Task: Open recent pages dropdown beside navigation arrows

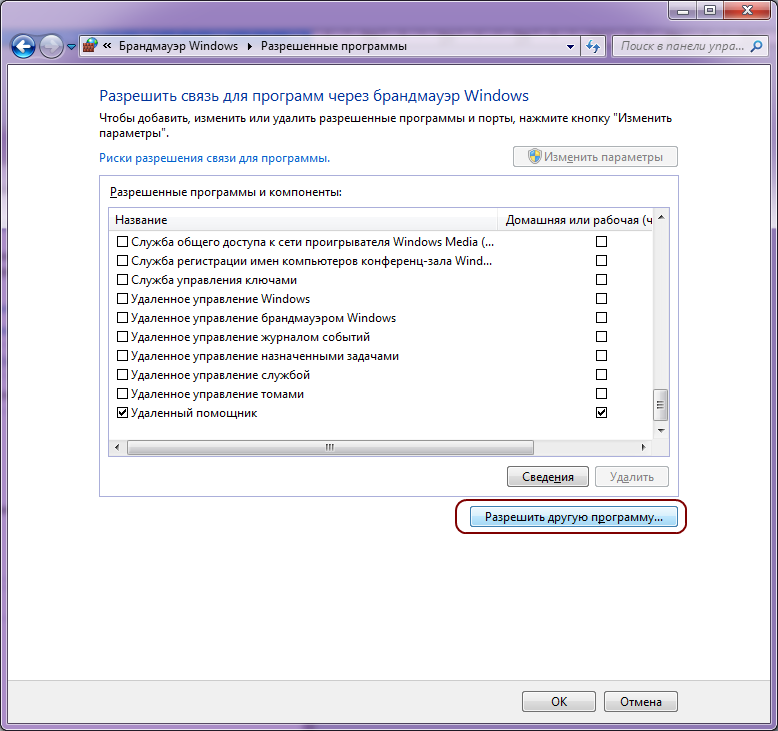Action: 71,47
